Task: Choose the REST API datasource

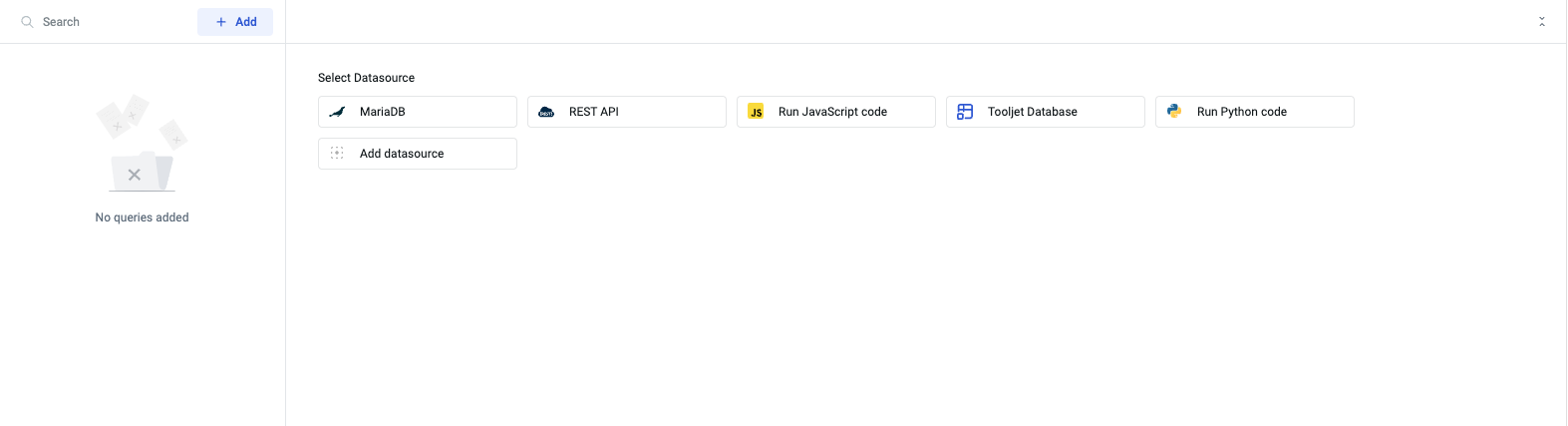Action: (626, 112)
